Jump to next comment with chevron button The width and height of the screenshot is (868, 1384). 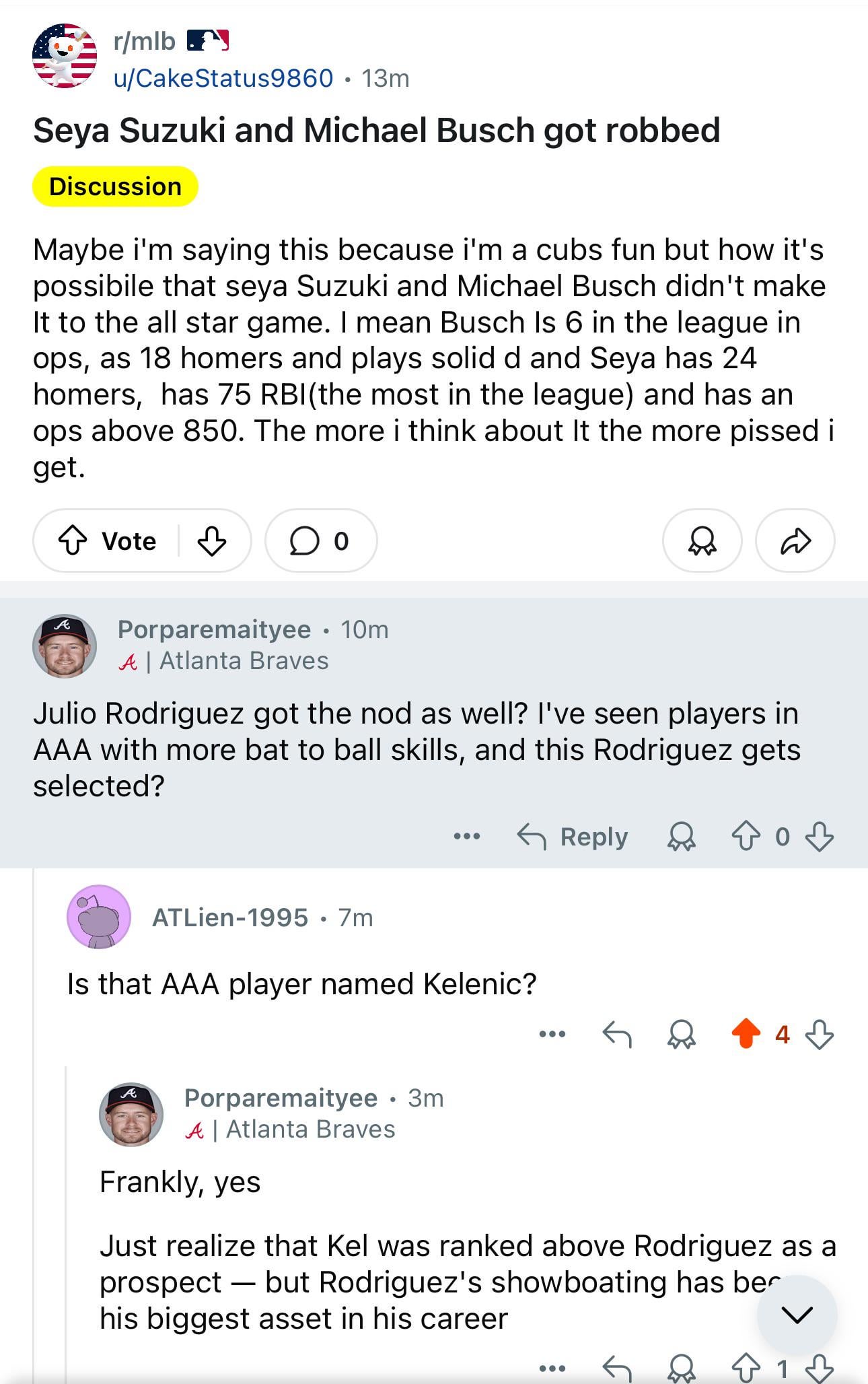click(x=797, y=1314)
